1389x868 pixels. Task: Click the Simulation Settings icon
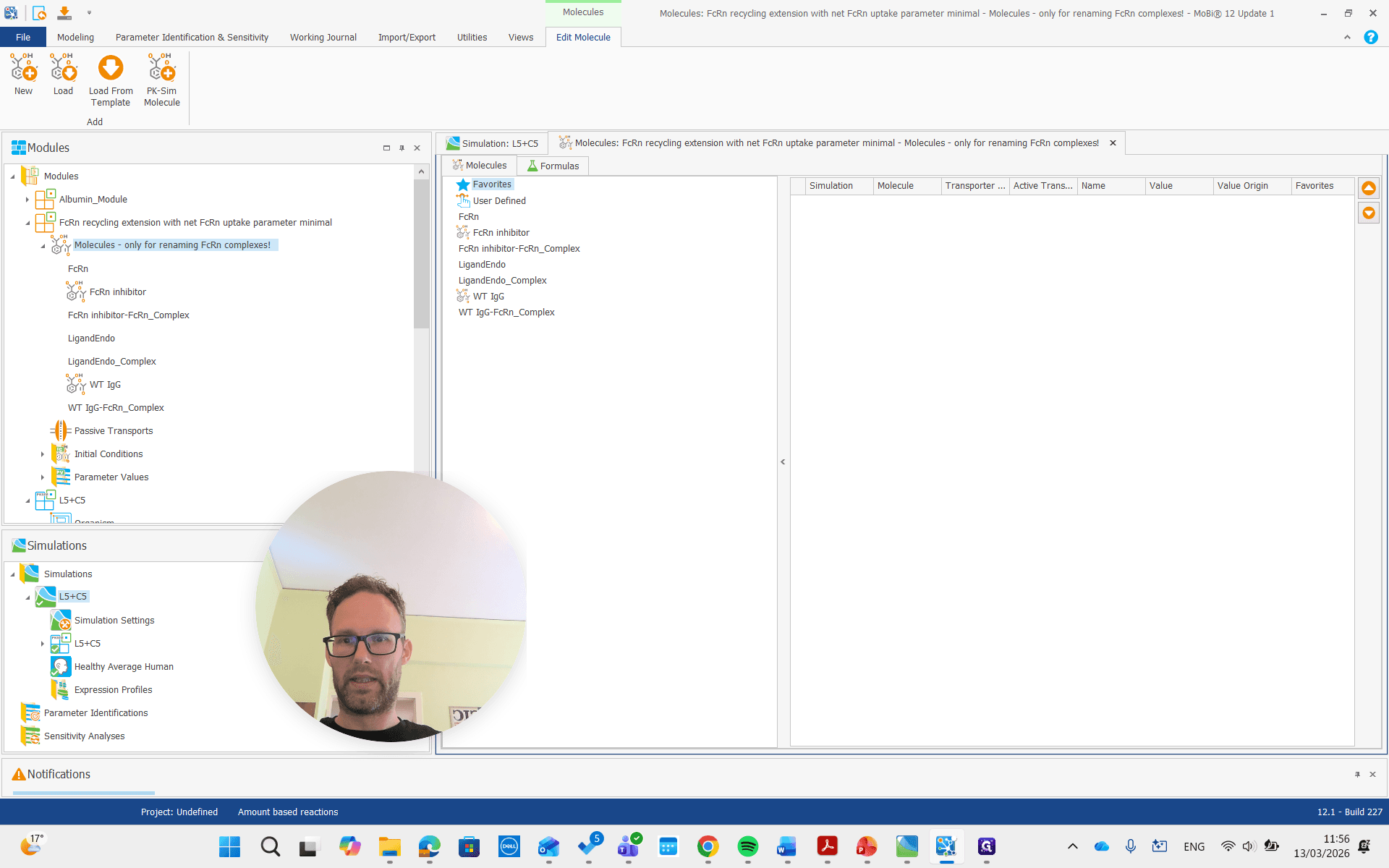[61, 620]
